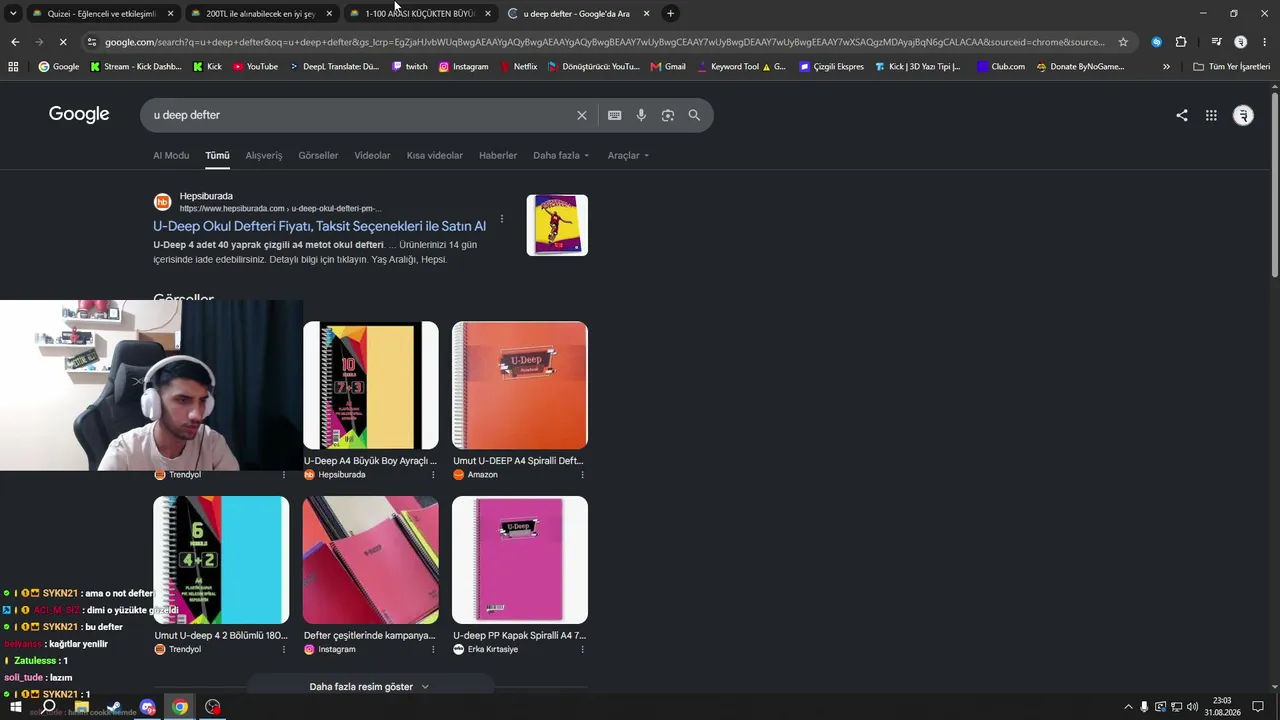Expand 'Daha fazla resim göster'
This screenshot has width=1280, height=720.
click(x=369, y=687)
